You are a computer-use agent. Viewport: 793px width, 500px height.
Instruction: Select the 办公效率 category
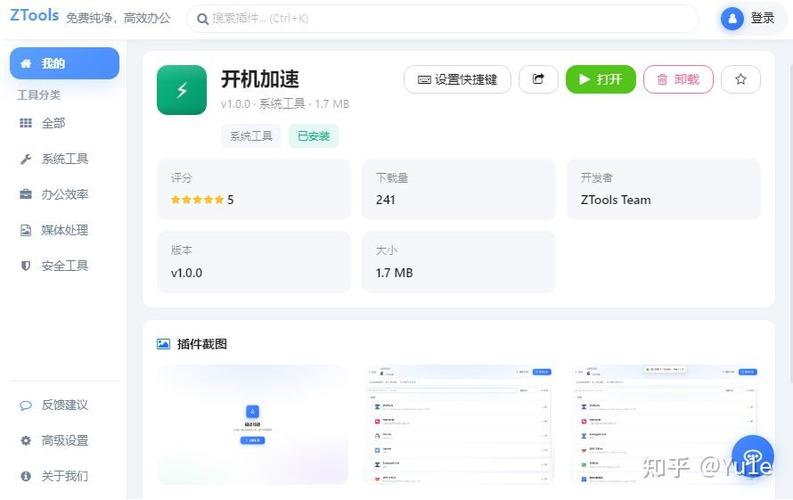[64, 194]
